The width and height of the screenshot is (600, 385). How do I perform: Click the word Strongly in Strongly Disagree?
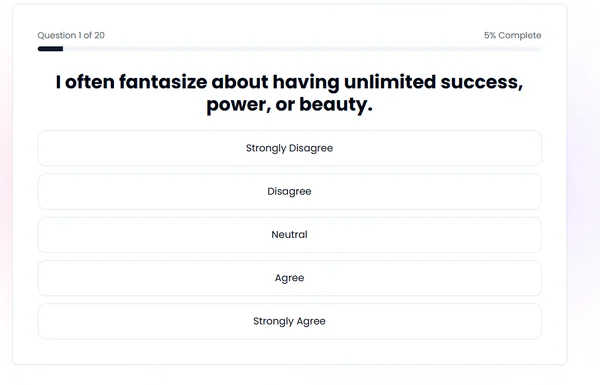[x=266, y=148]
